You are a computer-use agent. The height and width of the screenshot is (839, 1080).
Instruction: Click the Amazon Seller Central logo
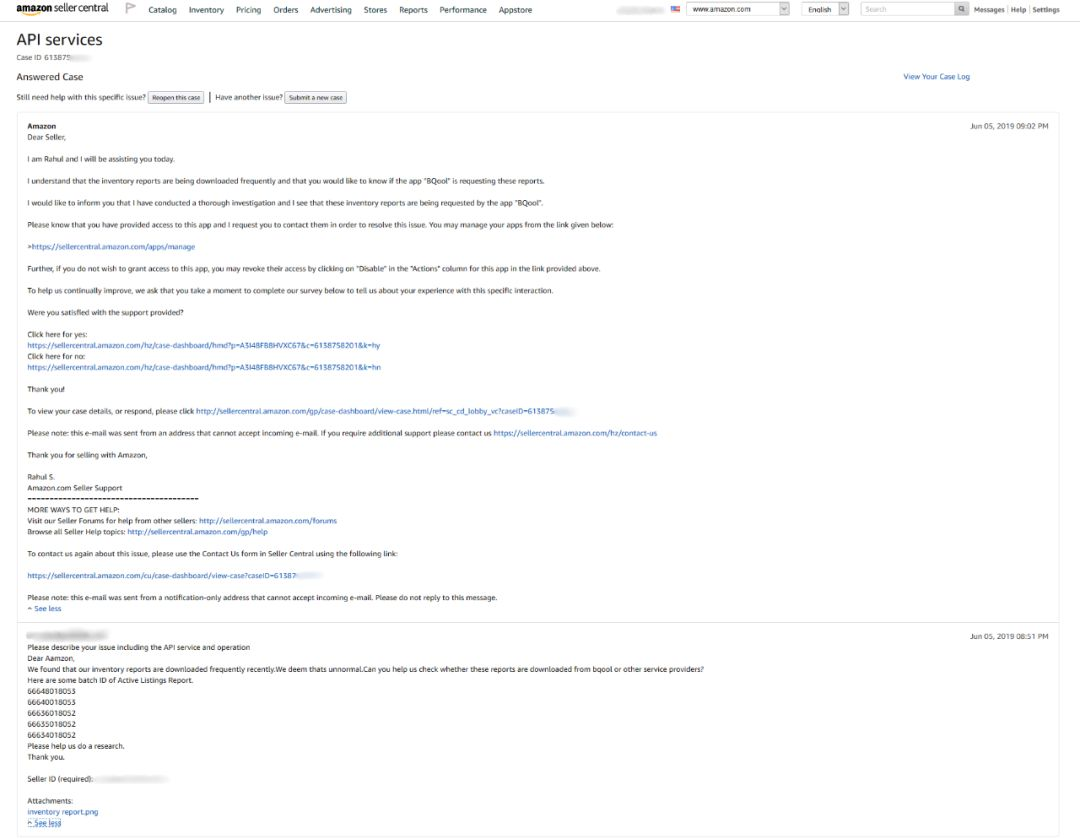[62, 9]
